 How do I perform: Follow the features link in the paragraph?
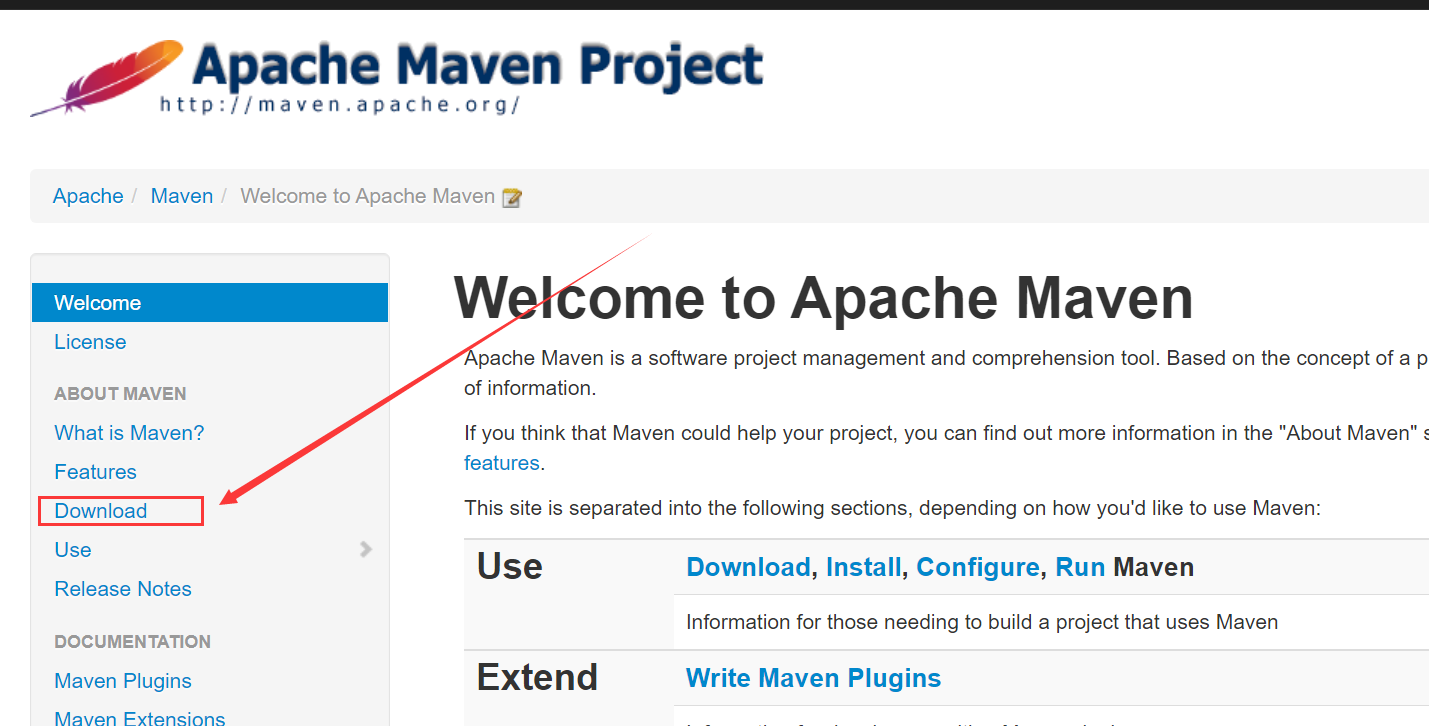coord(502,463)
